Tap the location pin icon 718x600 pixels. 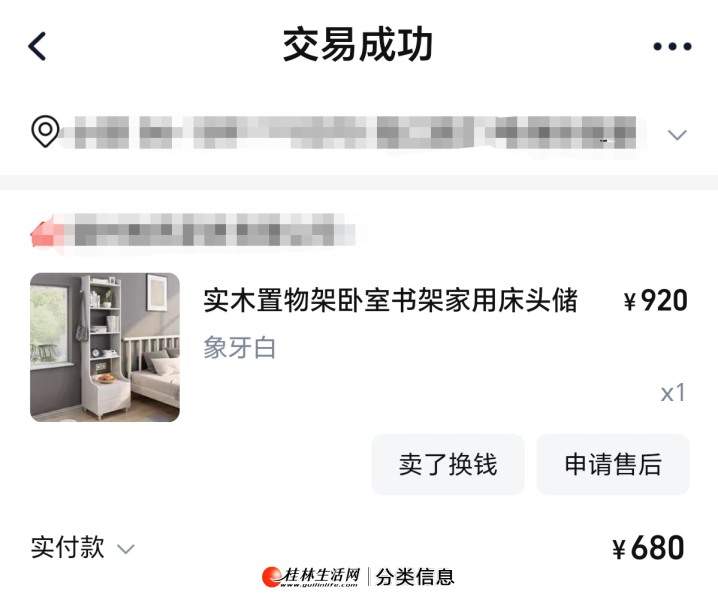[45, 131]
